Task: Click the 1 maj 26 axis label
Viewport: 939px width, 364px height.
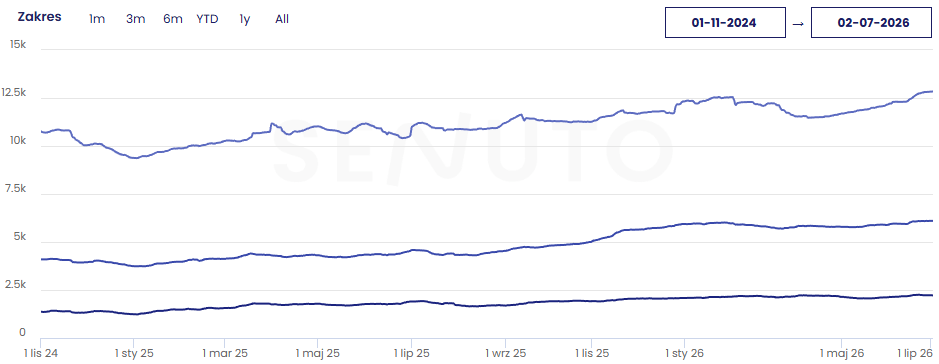Action: tap(843, 353)
